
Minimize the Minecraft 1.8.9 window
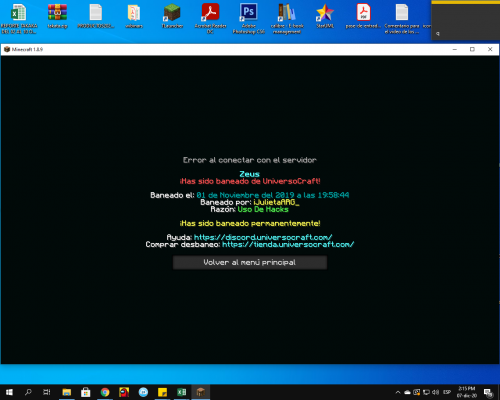point(455,49)
